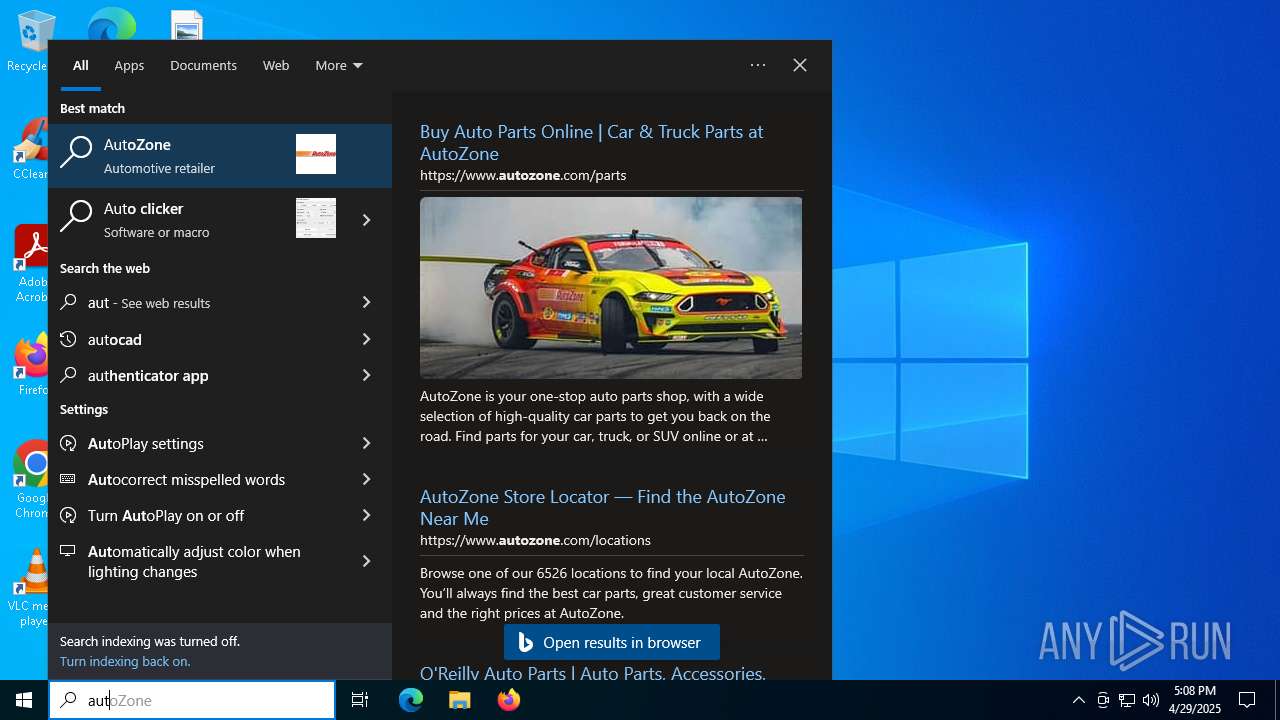This screenshot has height=720, width=1280.
Task: Expand Automatically adjust color arrow
Action: click(367, 561)
